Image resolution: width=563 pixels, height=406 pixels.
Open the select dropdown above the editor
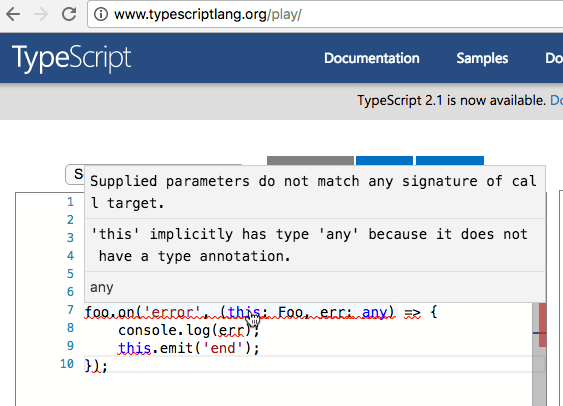(75, 174)
